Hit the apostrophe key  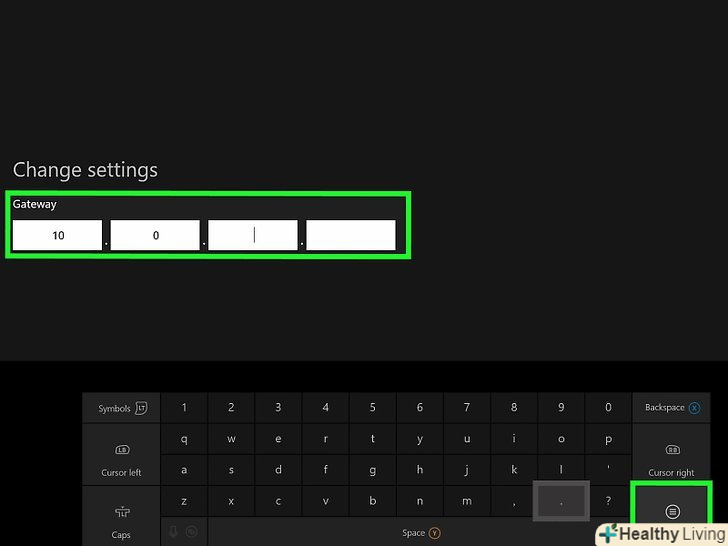(608, 470)
